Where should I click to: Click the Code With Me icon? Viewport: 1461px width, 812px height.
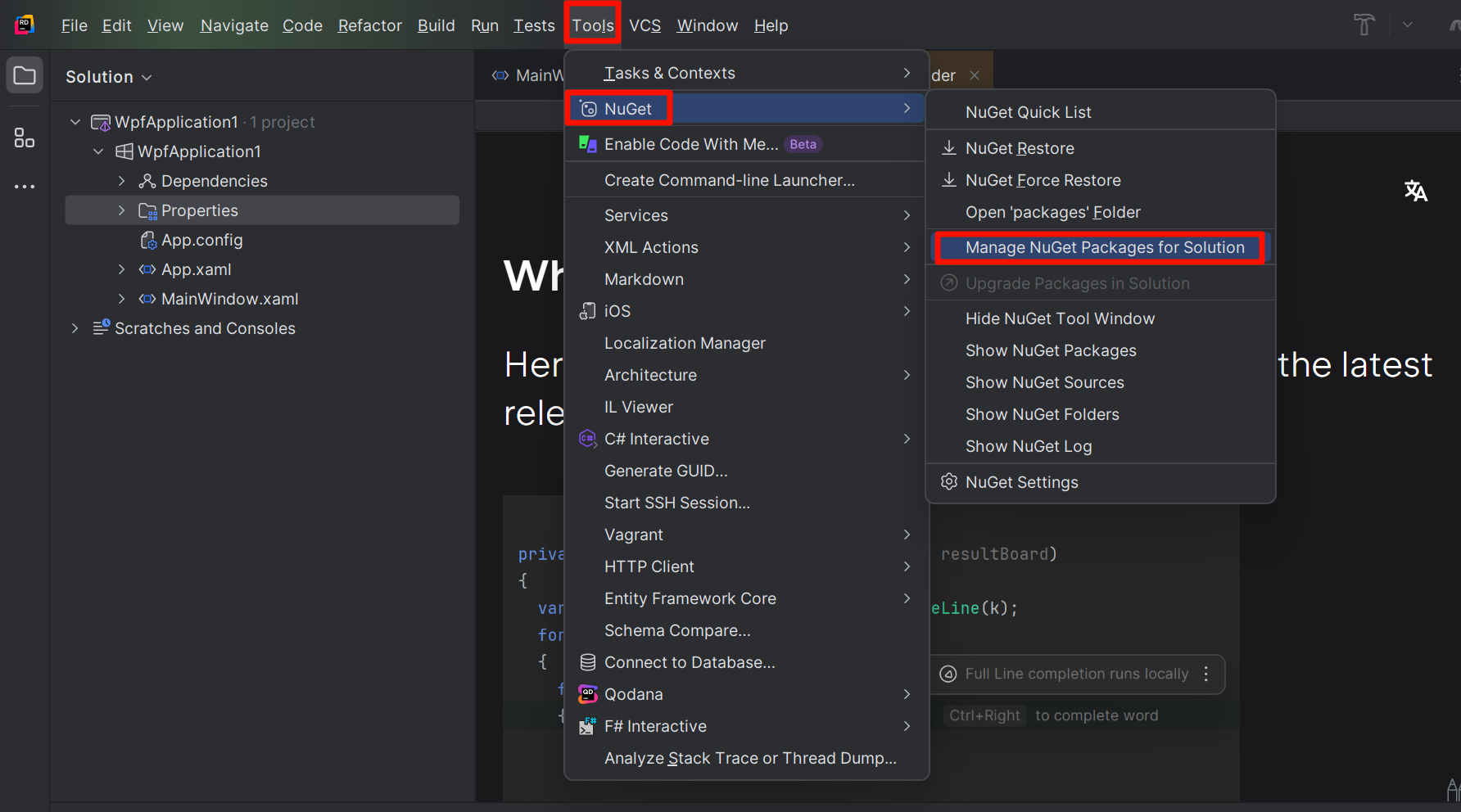[588, 144]
